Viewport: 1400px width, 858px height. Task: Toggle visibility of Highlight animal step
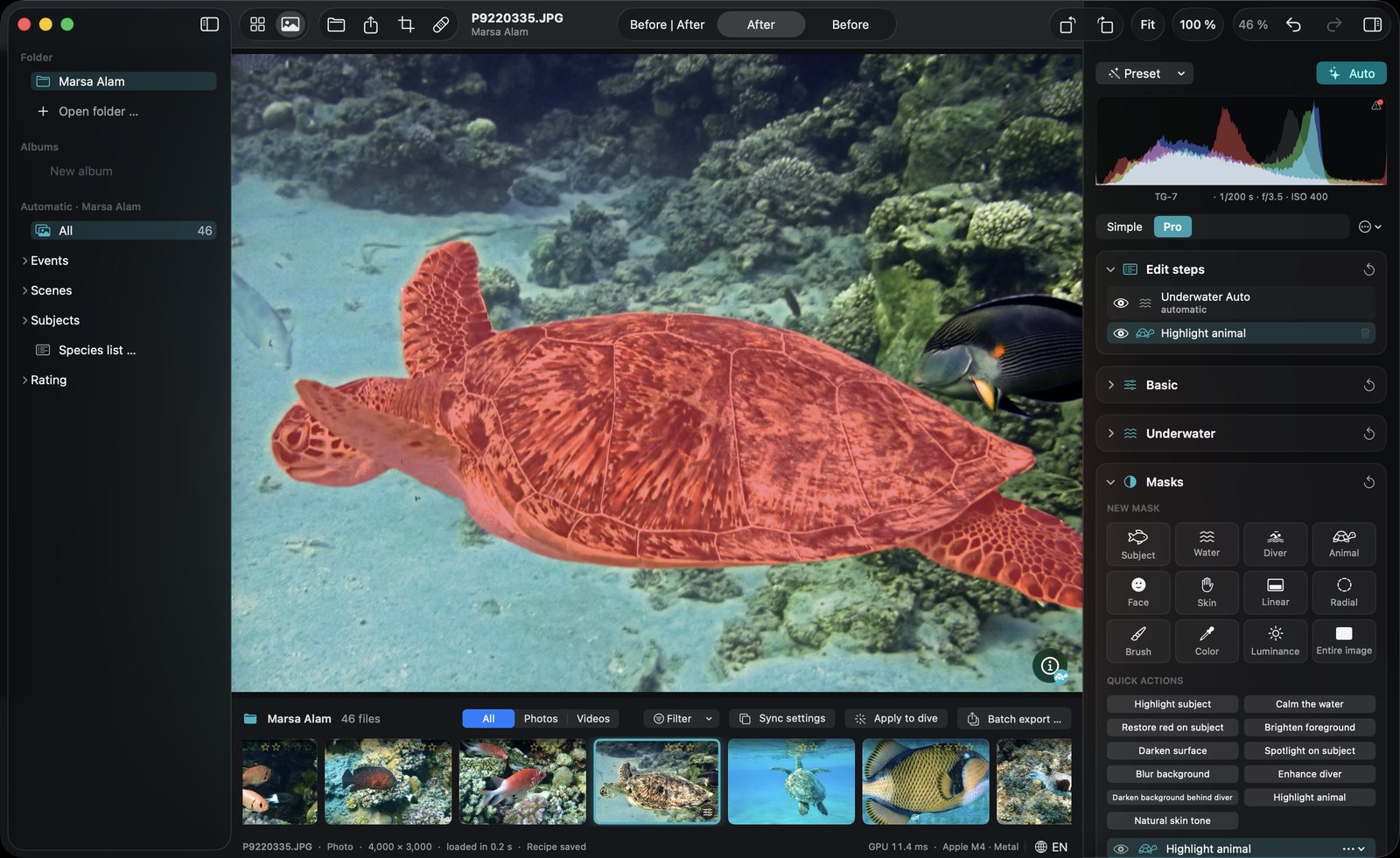click(1121, 333)
